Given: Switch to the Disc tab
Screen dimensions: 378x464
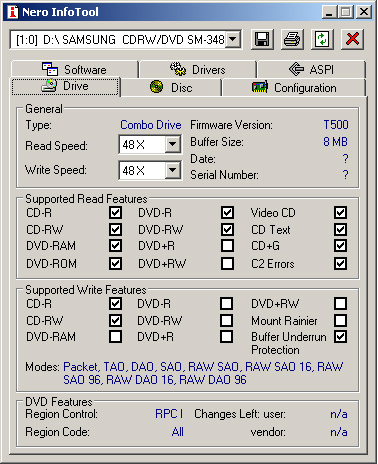Looking at the screenshot, I should point(171,88).
